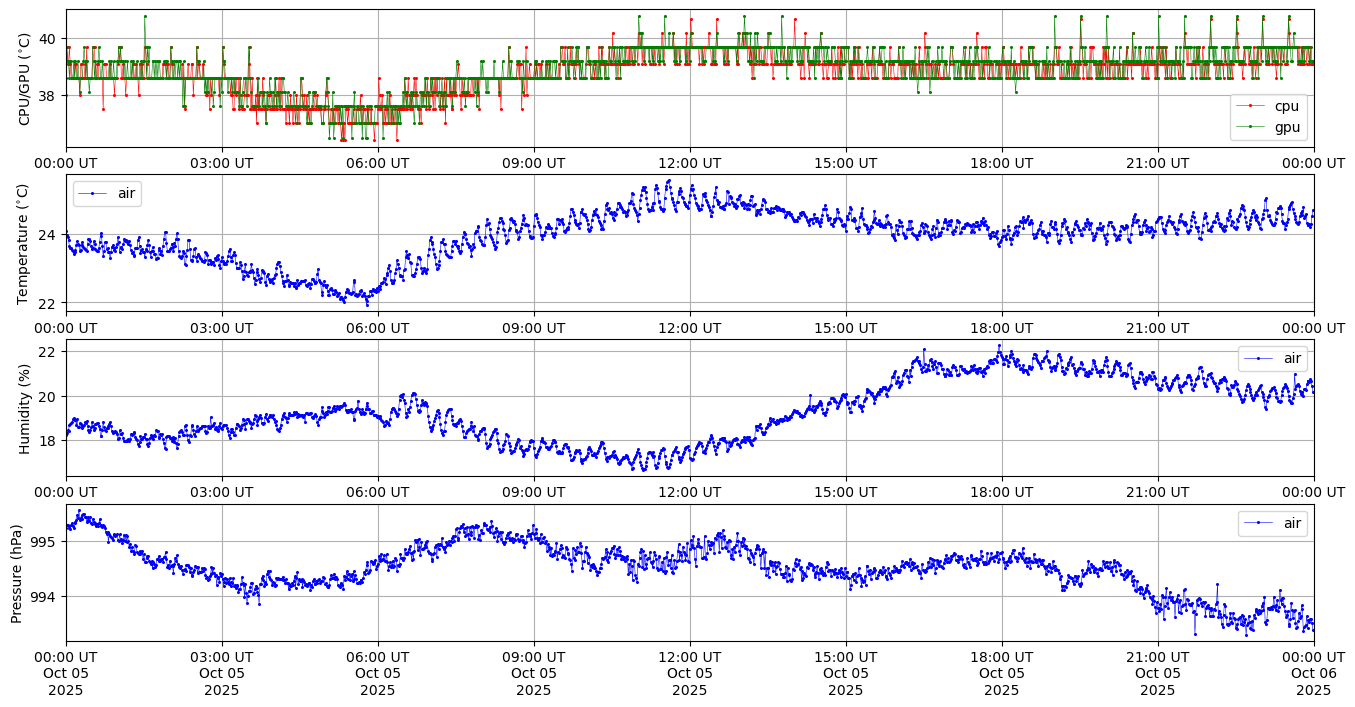Click 06:00 UT tick under the Temperature plot

(x=378, y=328)
